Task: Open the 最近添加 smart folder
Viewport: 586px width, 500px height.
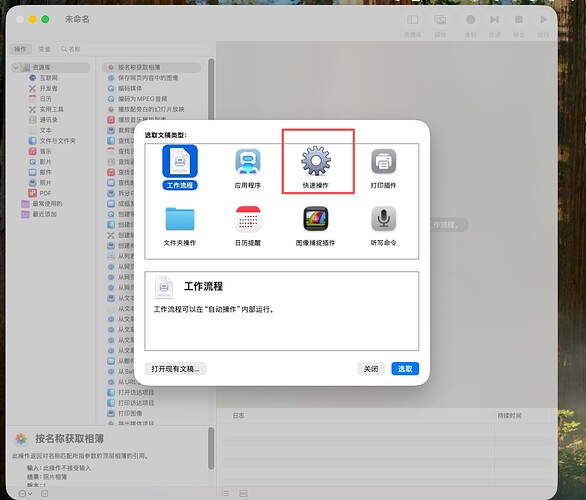Action: [44, 214]
